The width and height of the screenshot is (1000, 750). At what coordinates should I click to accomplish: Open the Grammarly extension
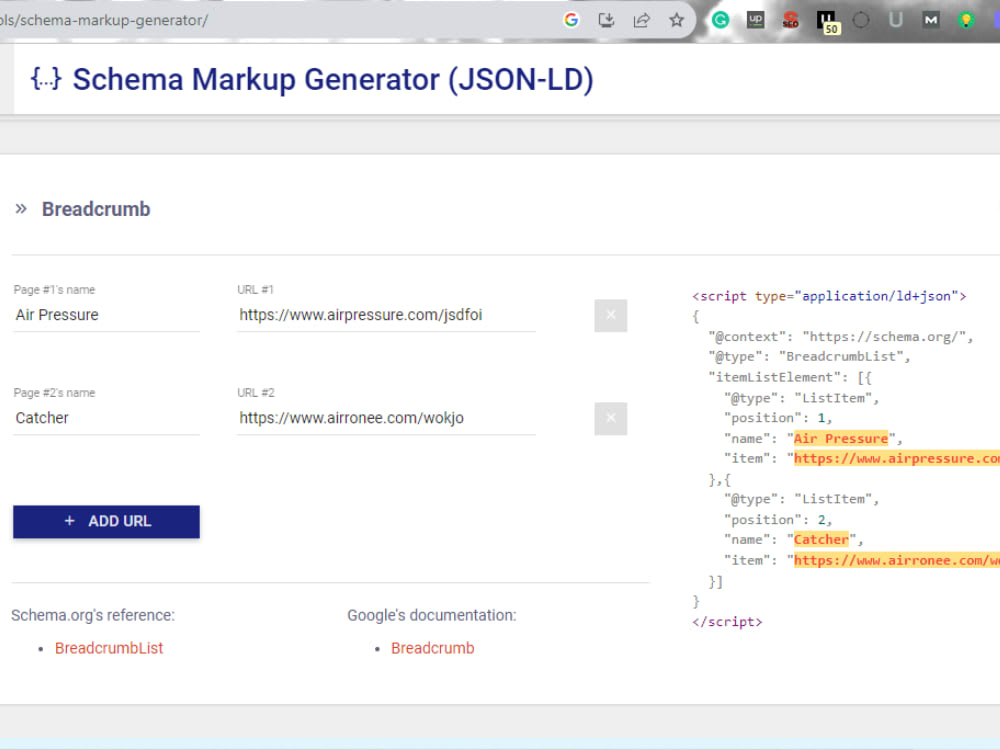(721, 20)
